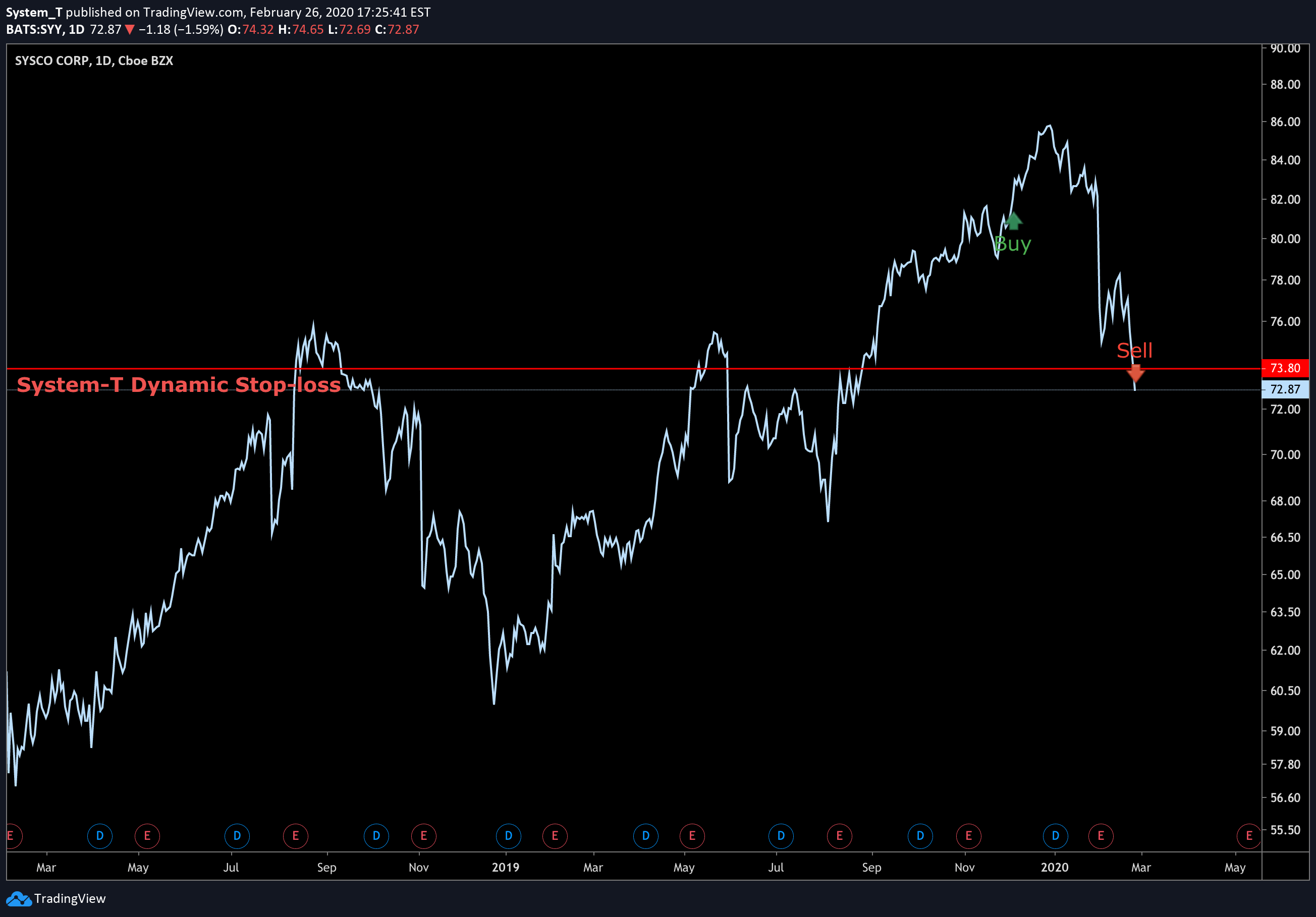Select the SYSCO CORP, 1D, Cboe BZX title

tap(94, 61)
